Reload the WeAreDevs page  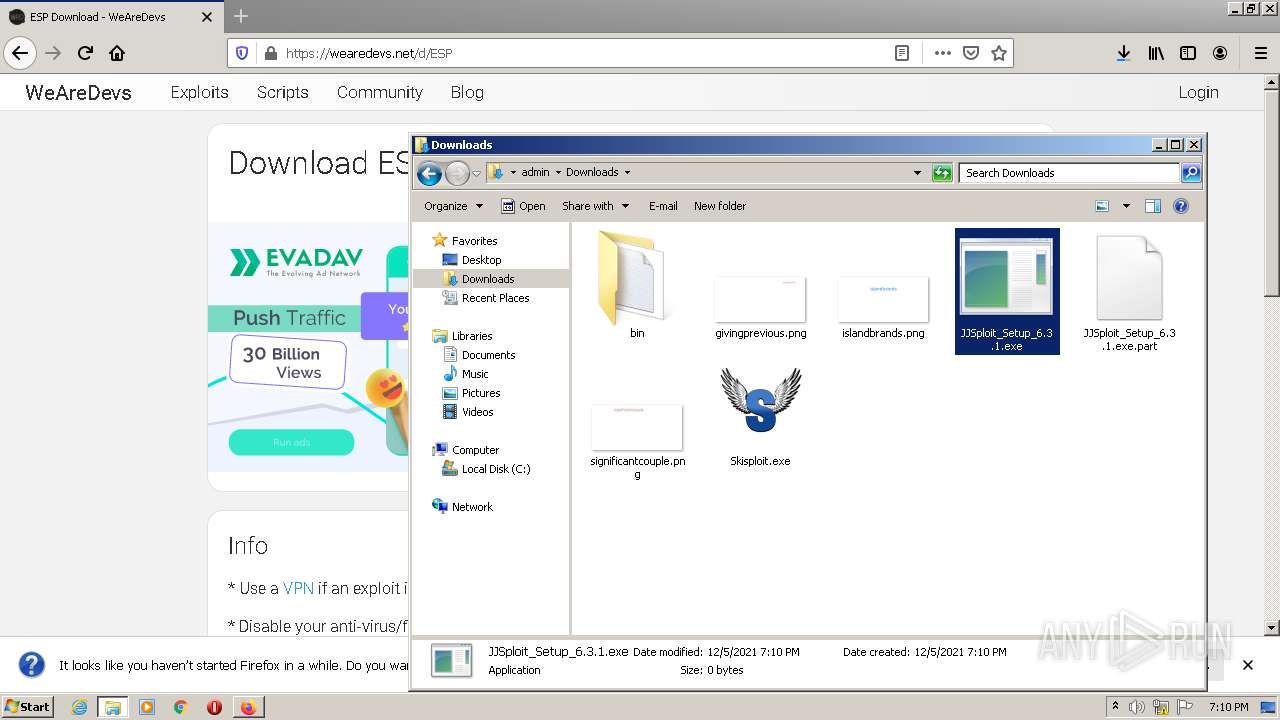[85, 53]
